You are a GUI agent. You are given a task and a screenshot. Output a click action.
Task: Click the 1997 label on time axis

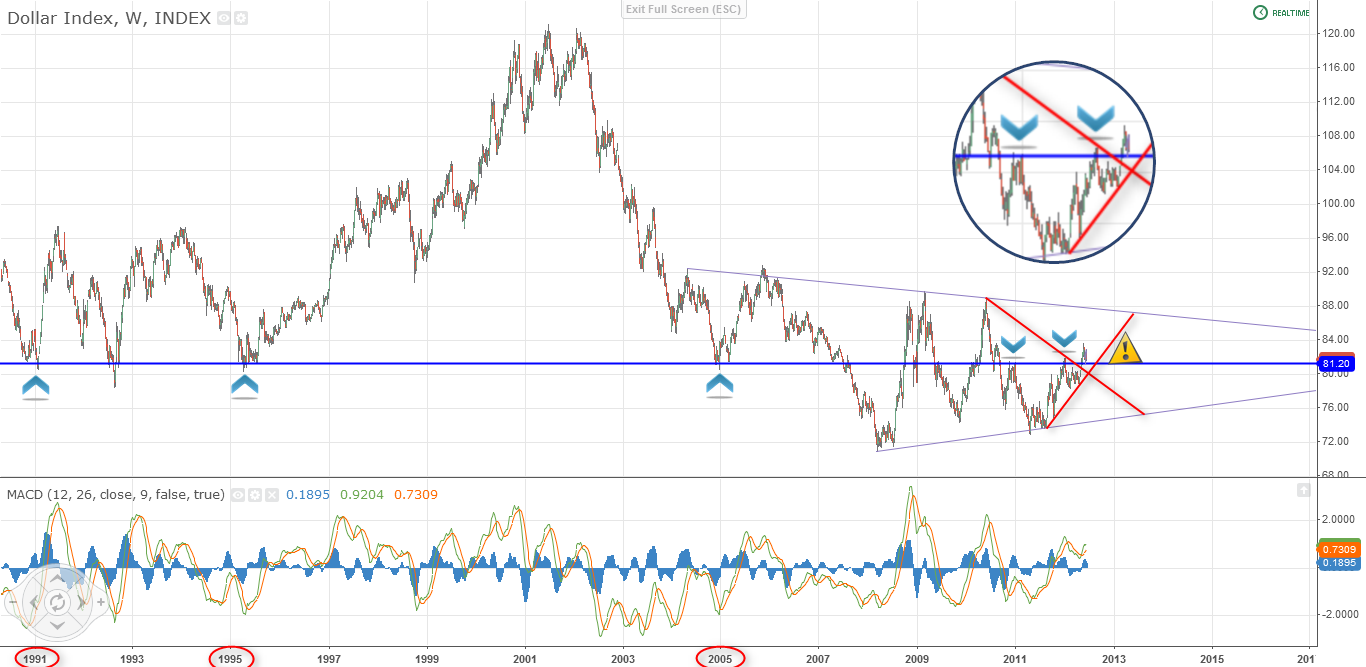[x=329, y=659]
